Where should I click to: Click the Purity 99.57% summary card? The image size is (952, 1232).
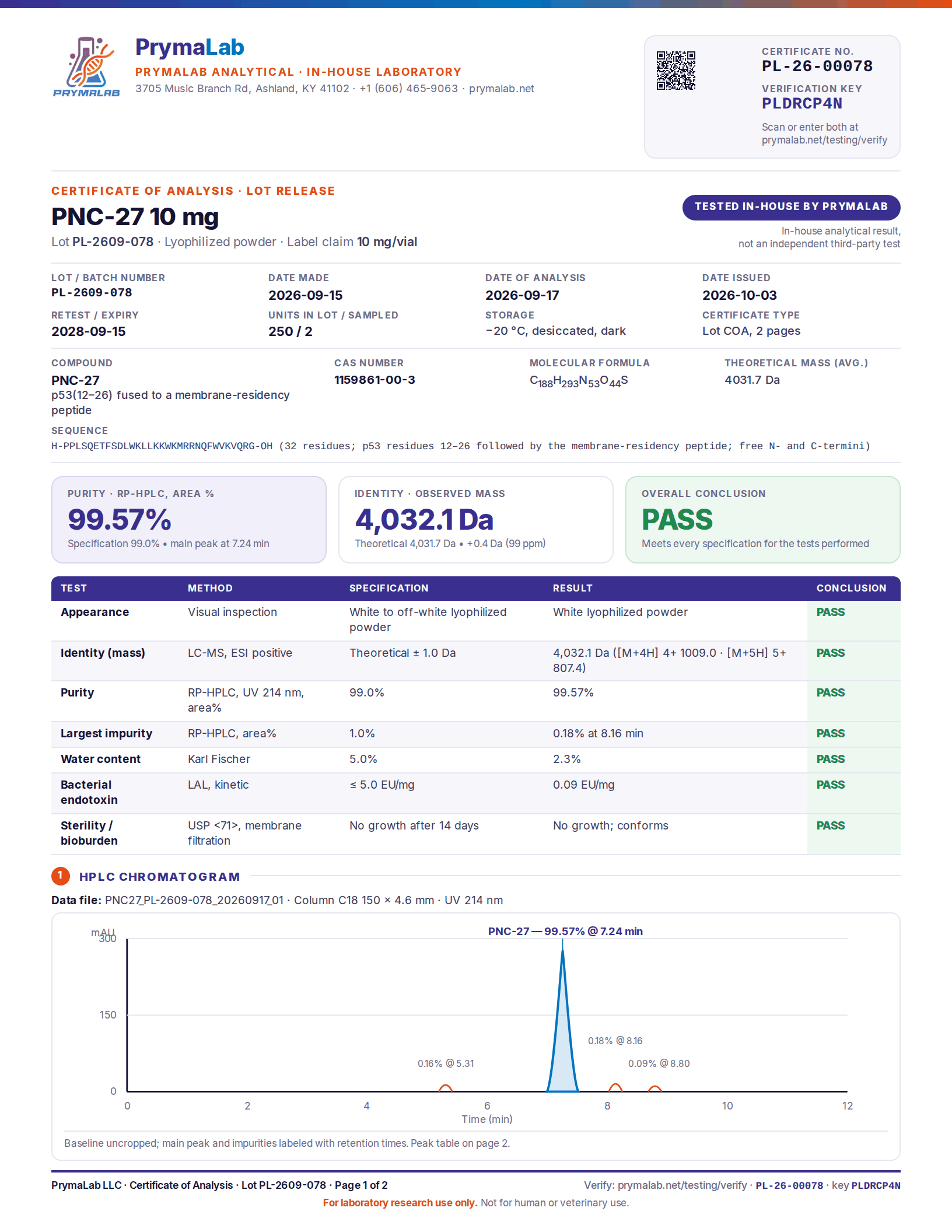coord(189,520)
